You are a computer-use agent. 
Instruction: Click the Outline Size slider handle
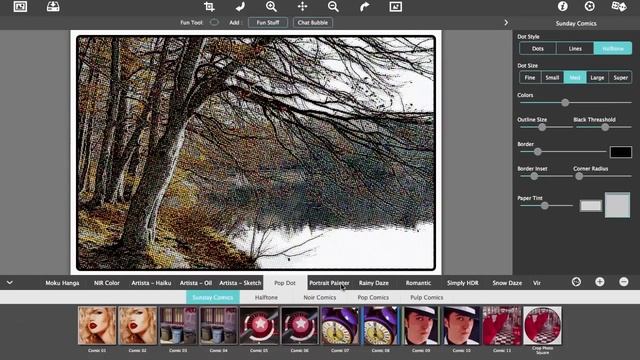pyautogui.click(x=542, y=127)
